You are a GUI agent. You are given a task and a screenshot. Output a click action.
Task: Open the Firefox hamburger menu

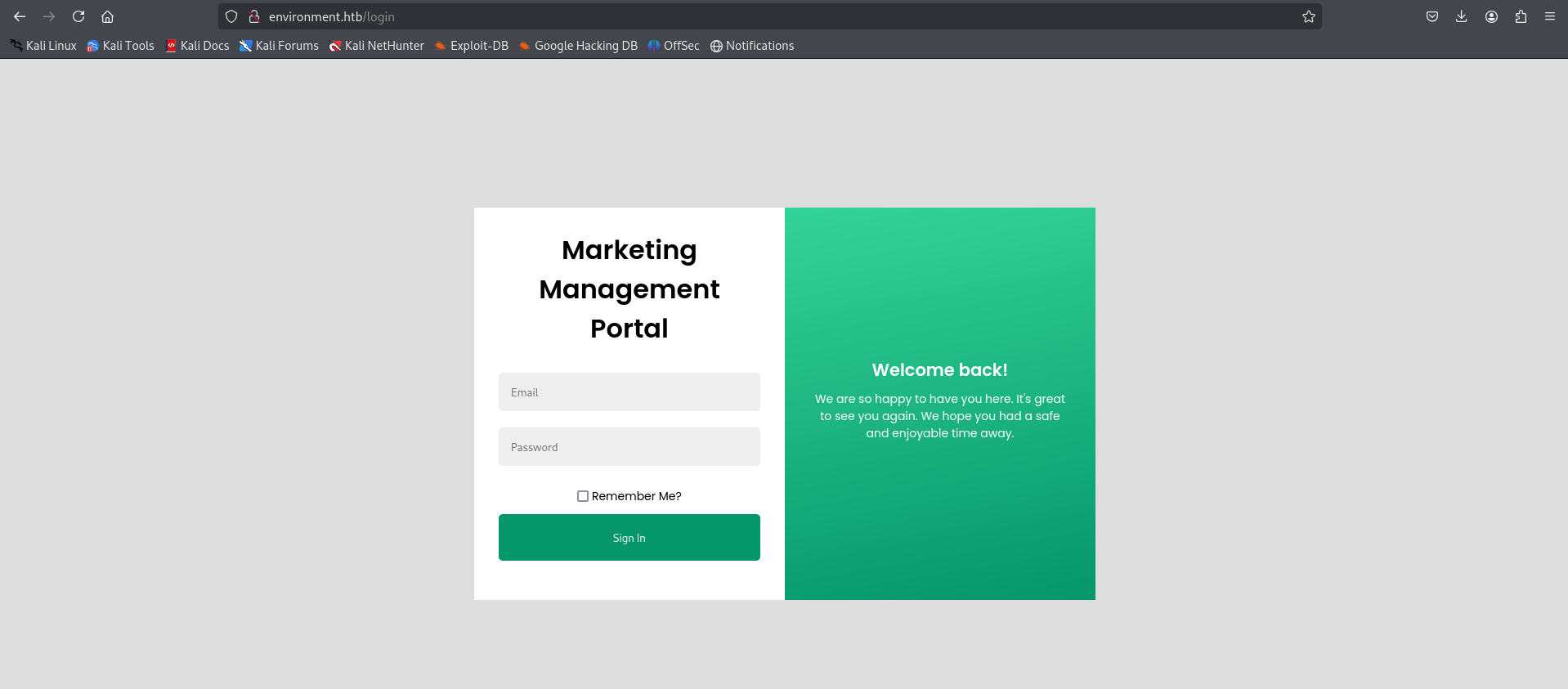pos(1549,16)
